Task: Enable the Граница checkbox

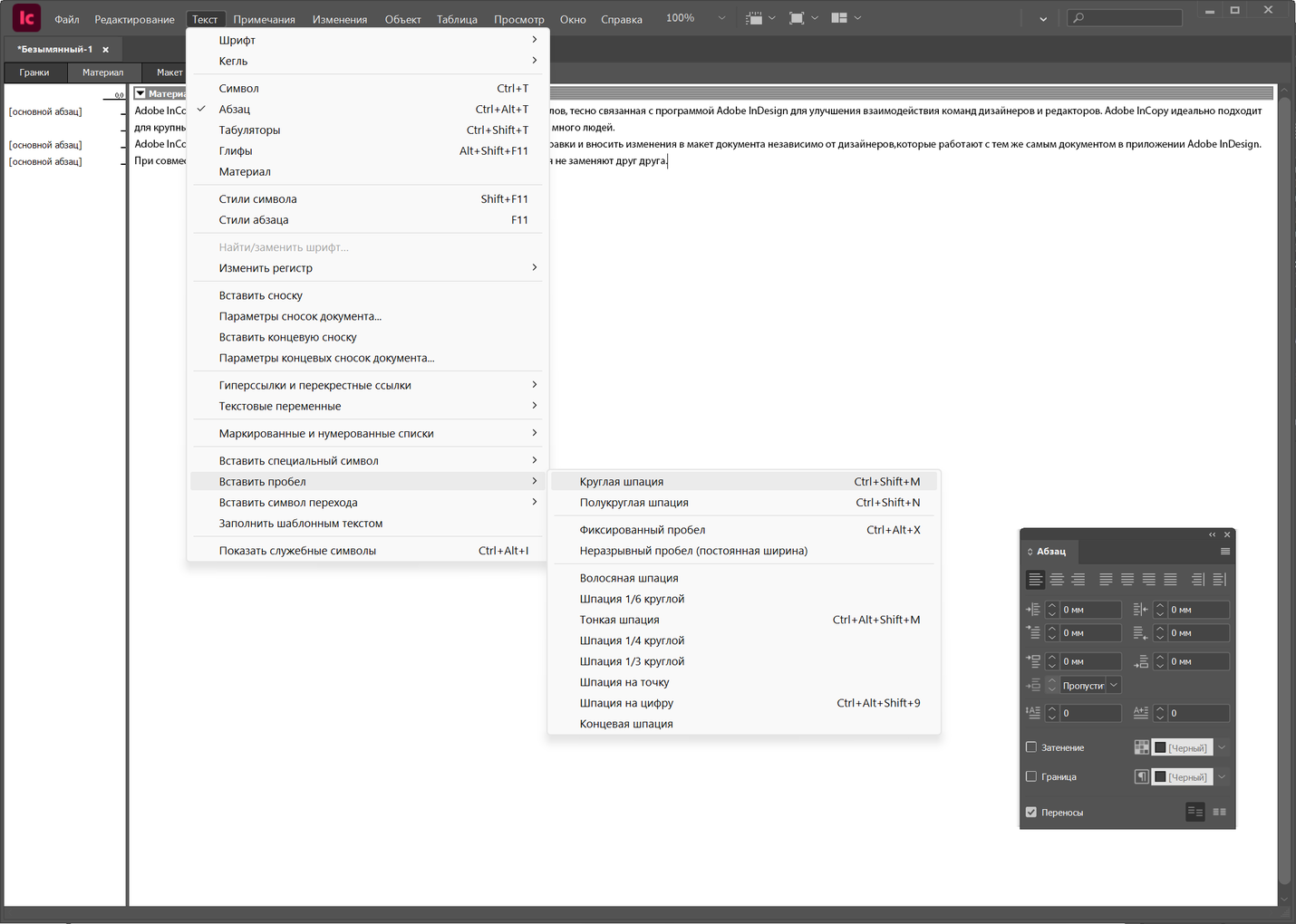Action: click(1031, 776)
